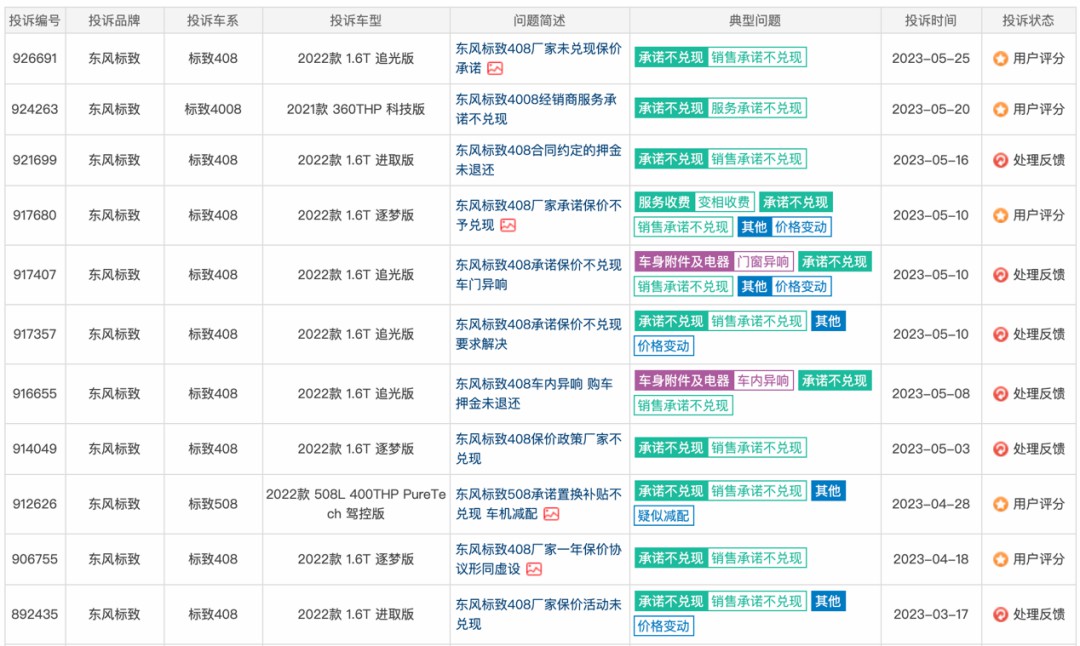
Task: View the 东风标致408保价政策厂家不兑现 complaint
Action: (538, 448)
